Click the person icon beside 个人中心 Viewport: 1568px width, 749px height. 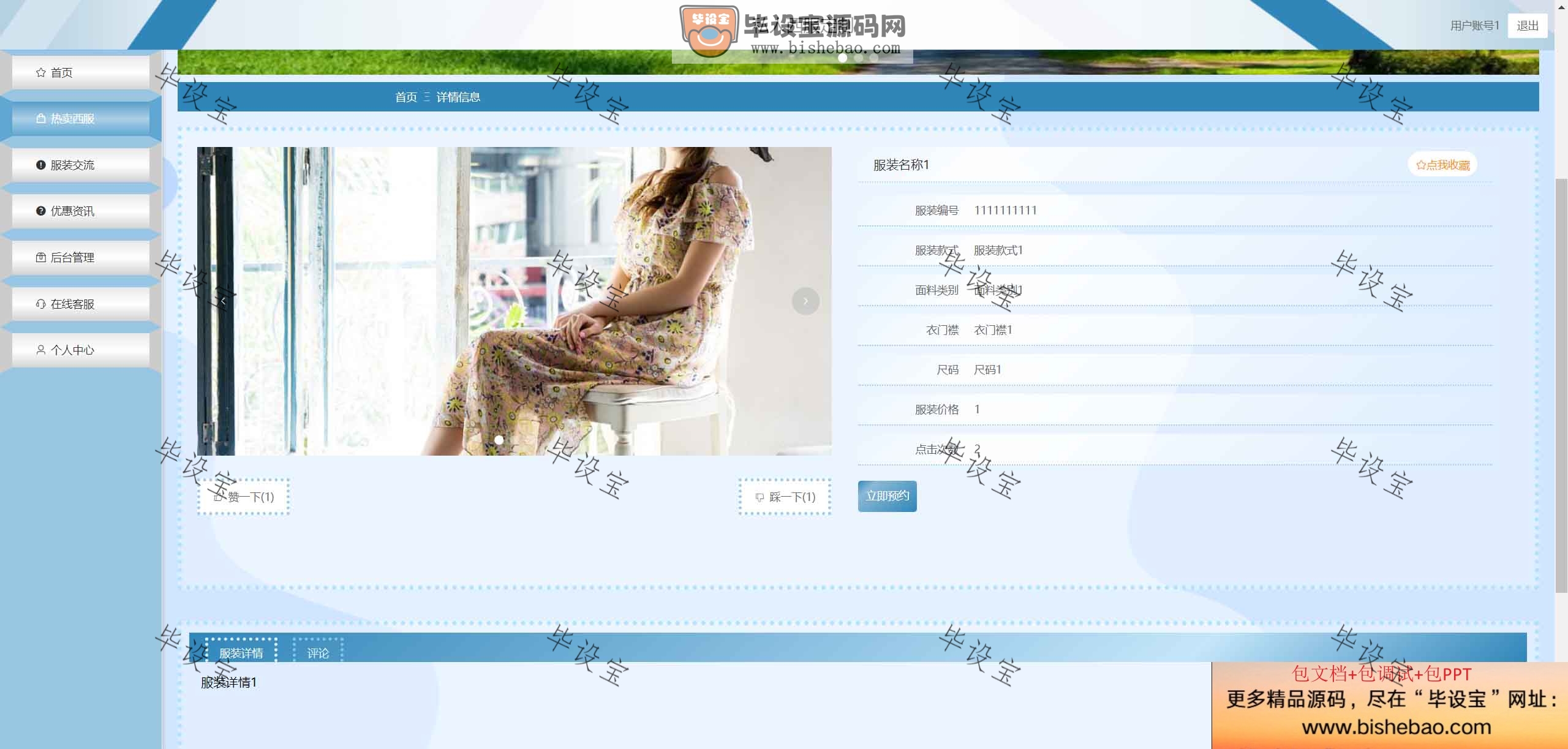pyautogui.click(x=41, y=350)
